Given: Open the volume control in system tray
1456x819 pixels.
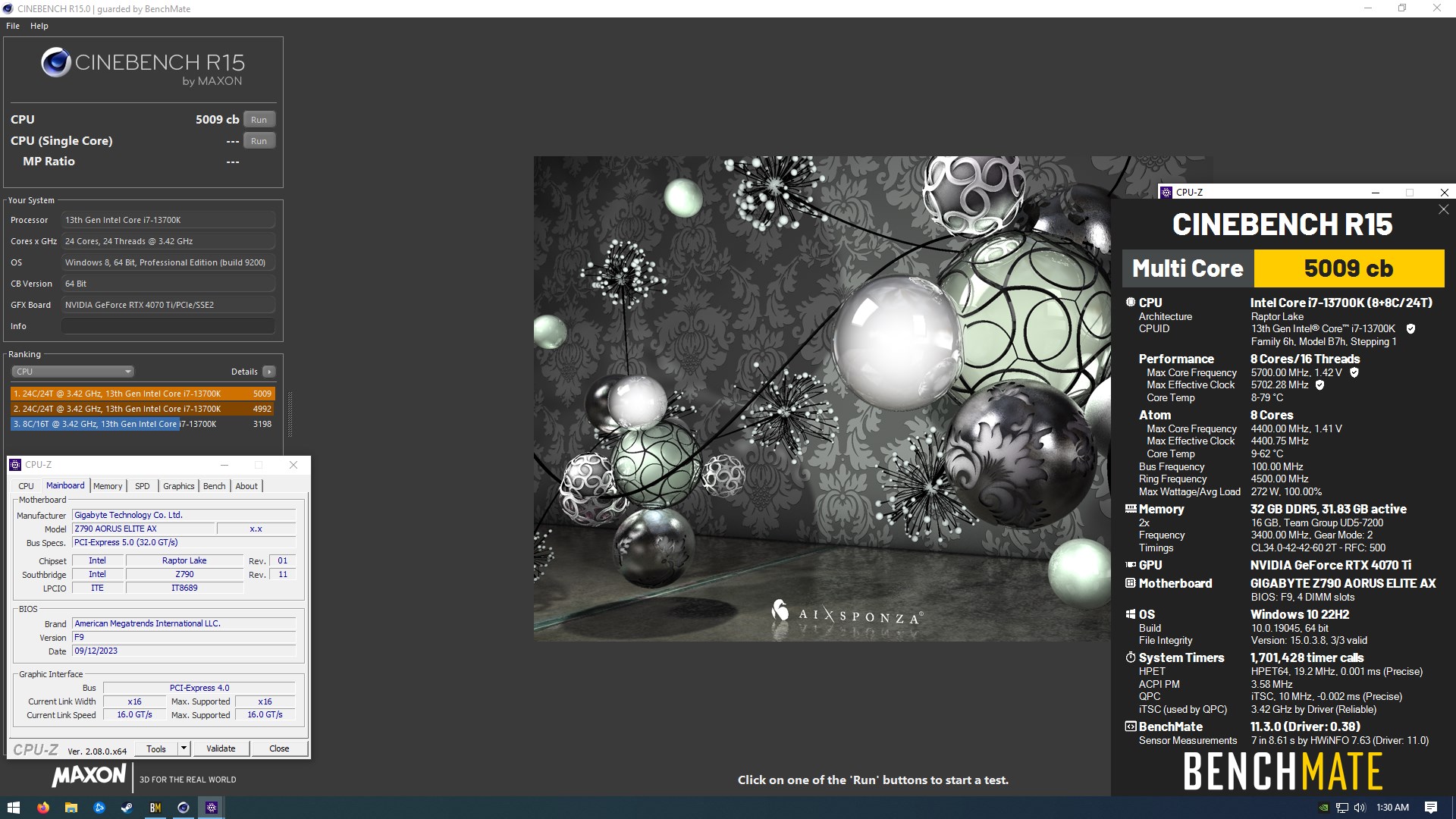Looking at the screenshot, I should [1360, 808].
